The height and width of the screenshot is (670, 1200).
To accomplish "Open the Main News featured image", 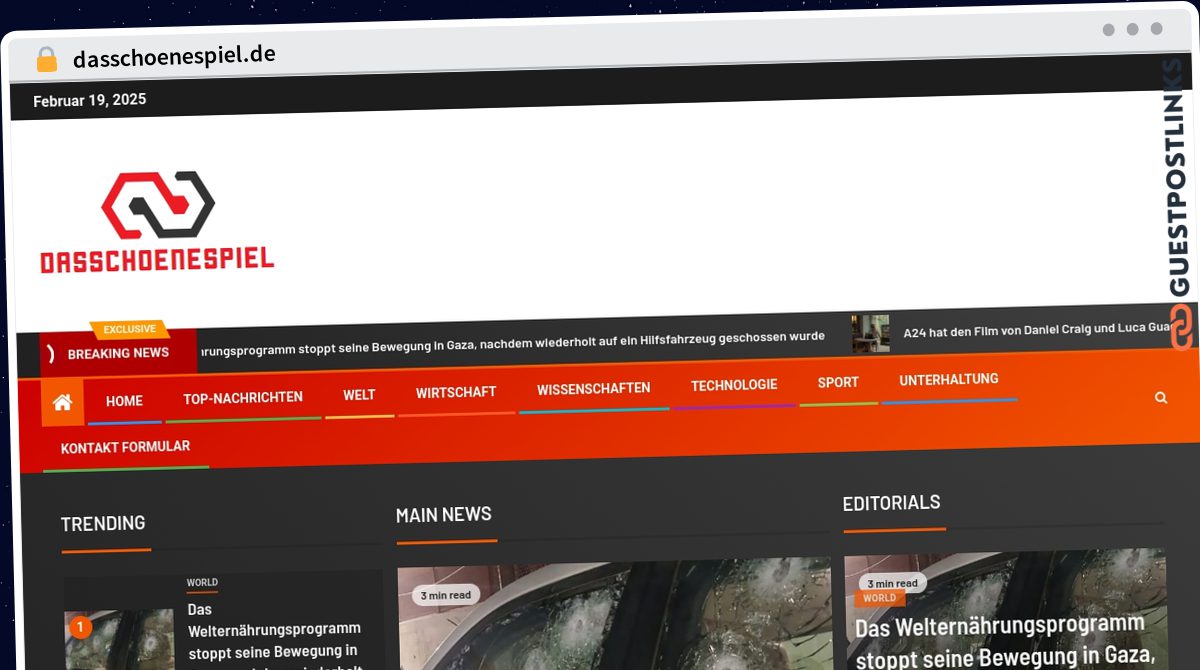I will (614, 614).
